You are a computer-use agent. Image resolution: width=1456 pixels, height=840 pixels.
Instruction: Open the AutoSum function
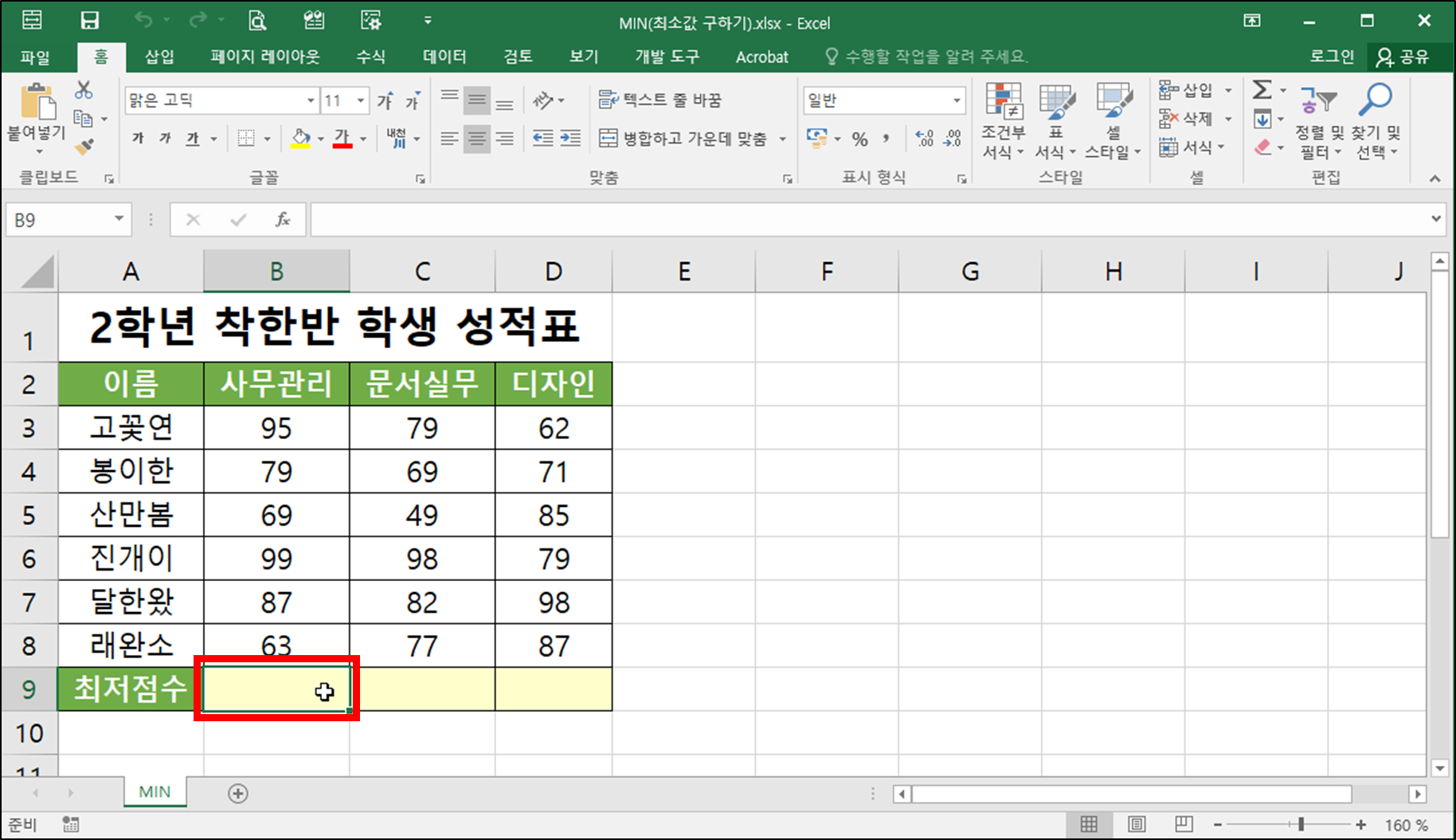pyautogui.click(x=1262, y=90)
